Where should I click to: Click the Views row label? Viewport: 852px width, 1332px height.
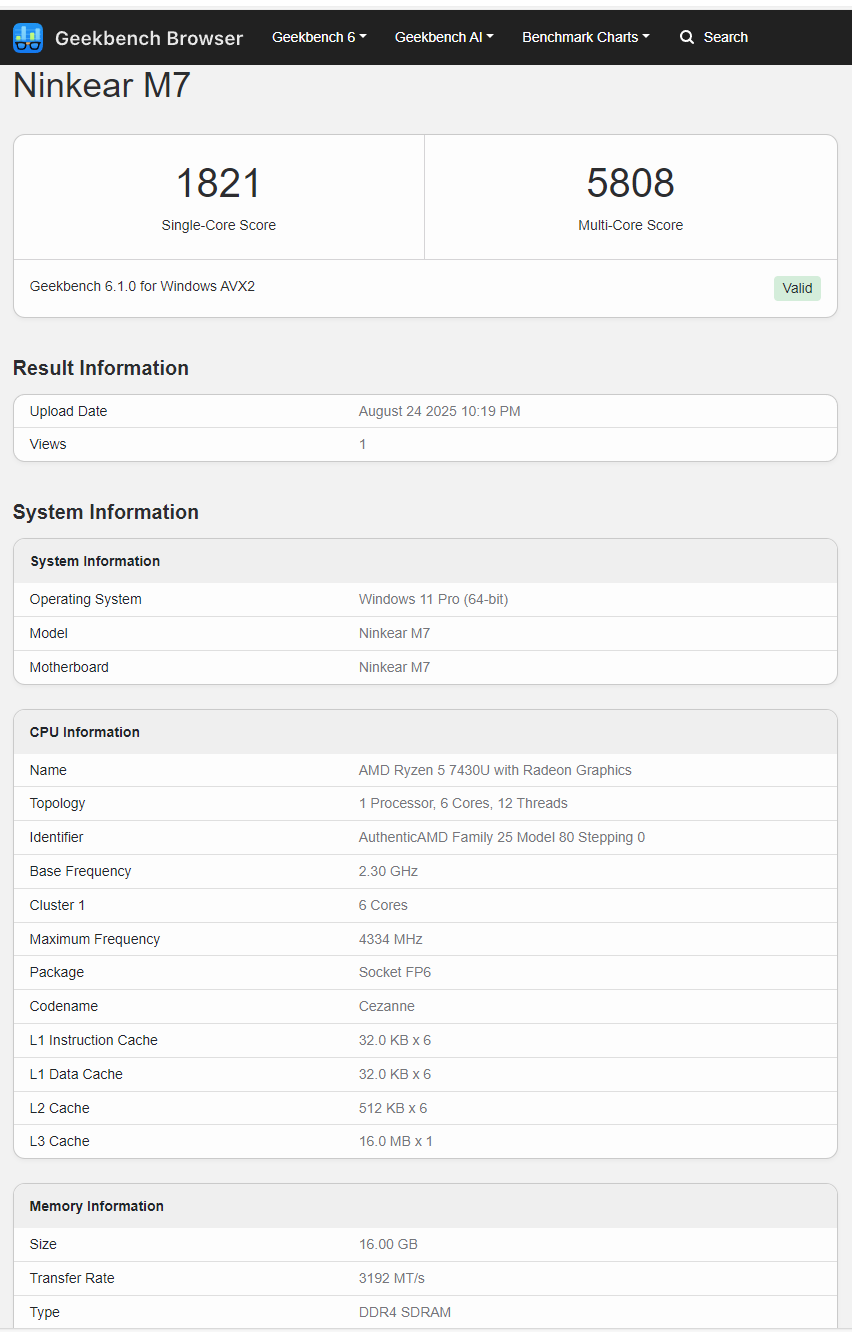[48, 444]
